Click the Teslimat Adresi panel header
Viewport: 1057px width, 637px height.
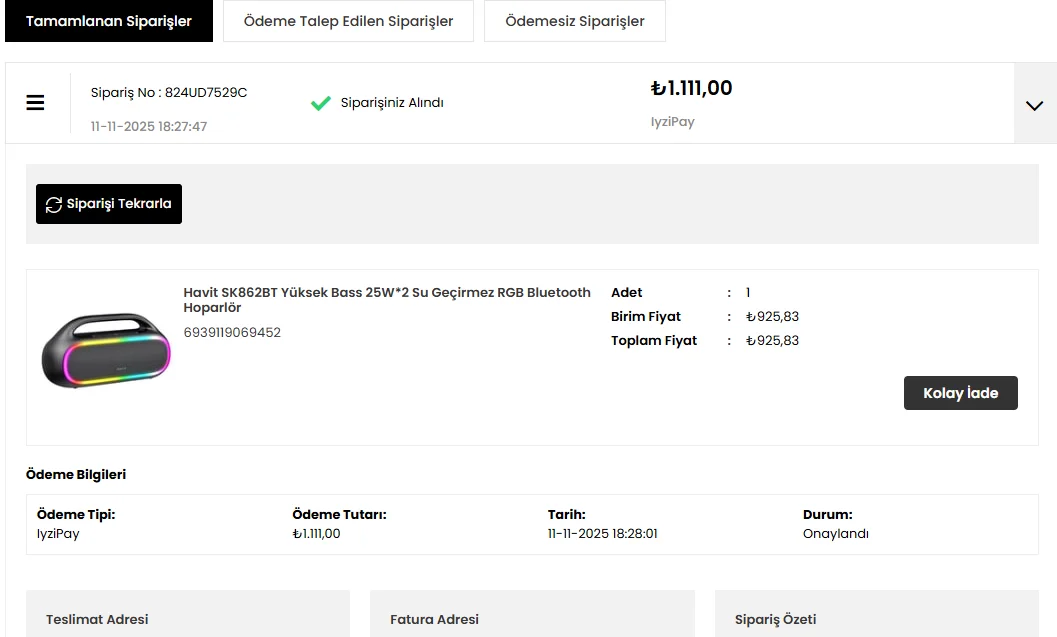97,619
